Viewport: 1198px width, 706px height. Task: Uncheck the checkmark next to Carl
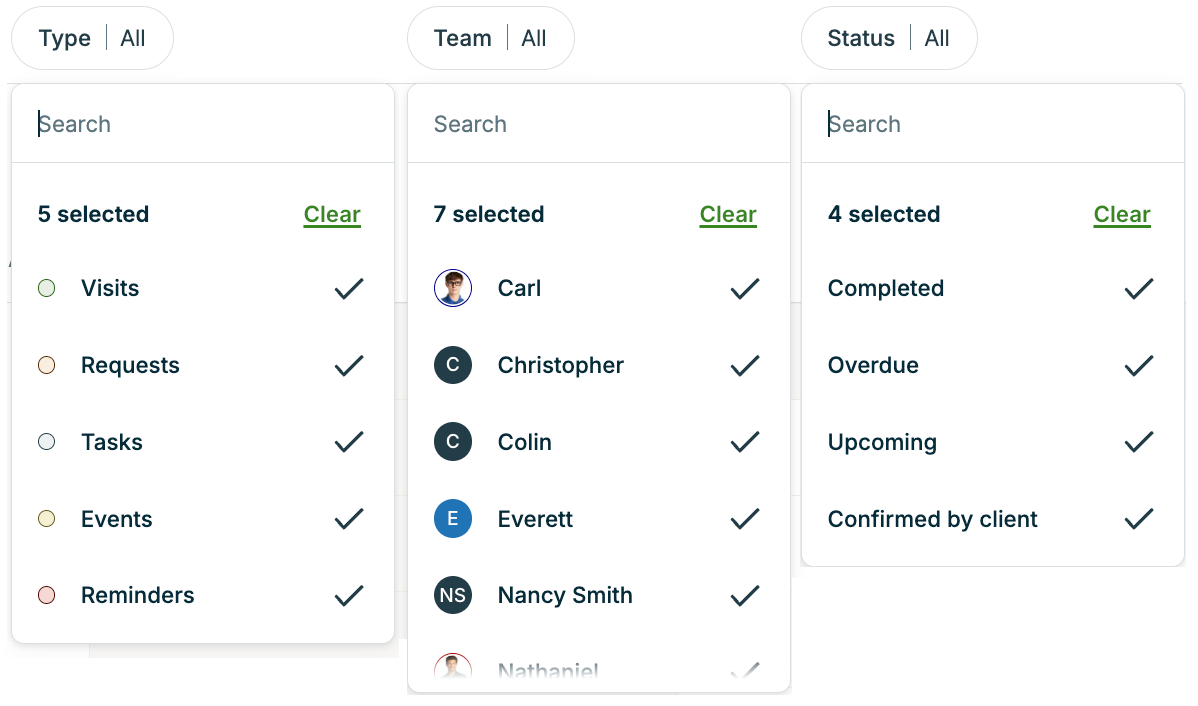[744, 289]
